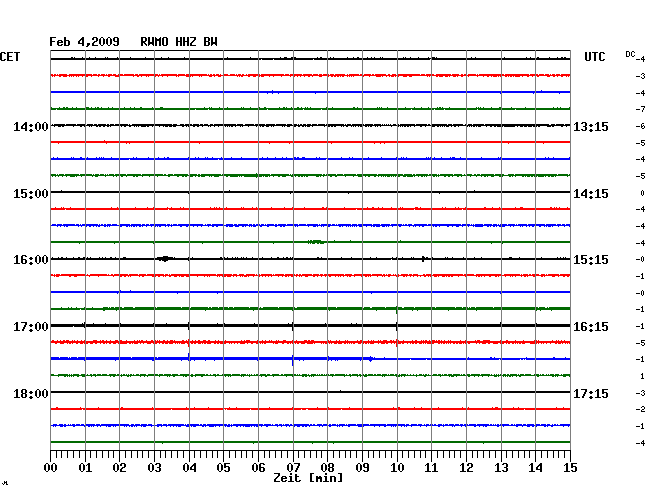Viewport: 650px width, 494px height.
Task: Click minute tick label 05
Action: (223, 468)
